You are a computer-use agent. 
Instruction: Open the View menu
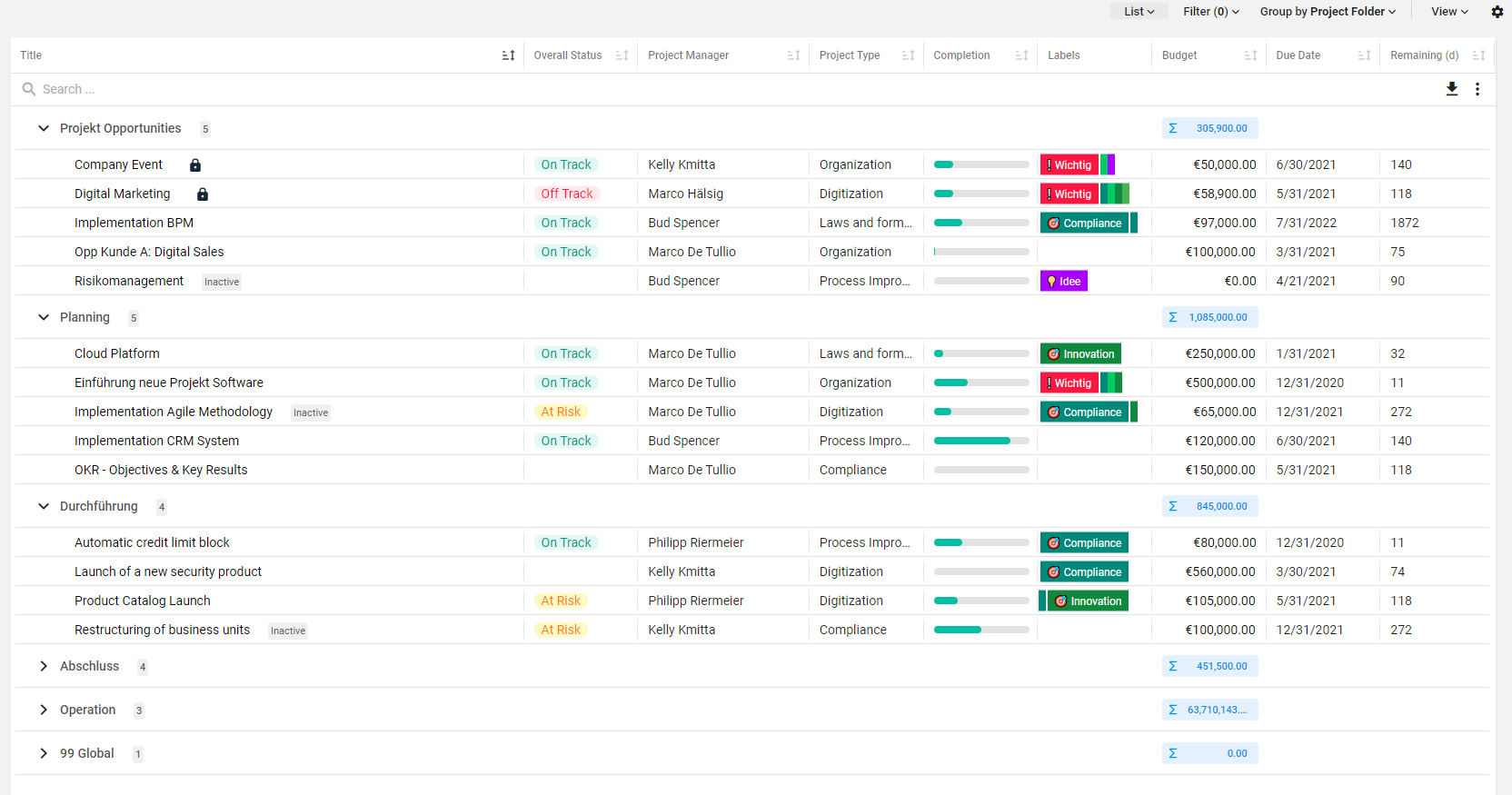coord(1448,12)
